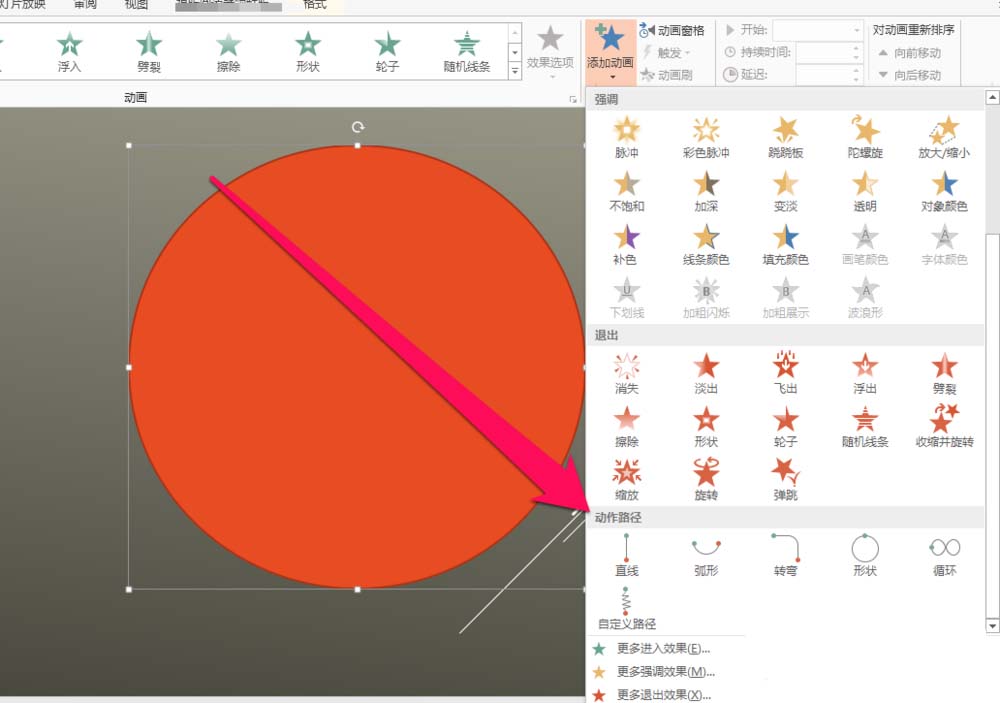
Task: Select the 跷跷板 emphasis effect
Action: pos(786,137)
